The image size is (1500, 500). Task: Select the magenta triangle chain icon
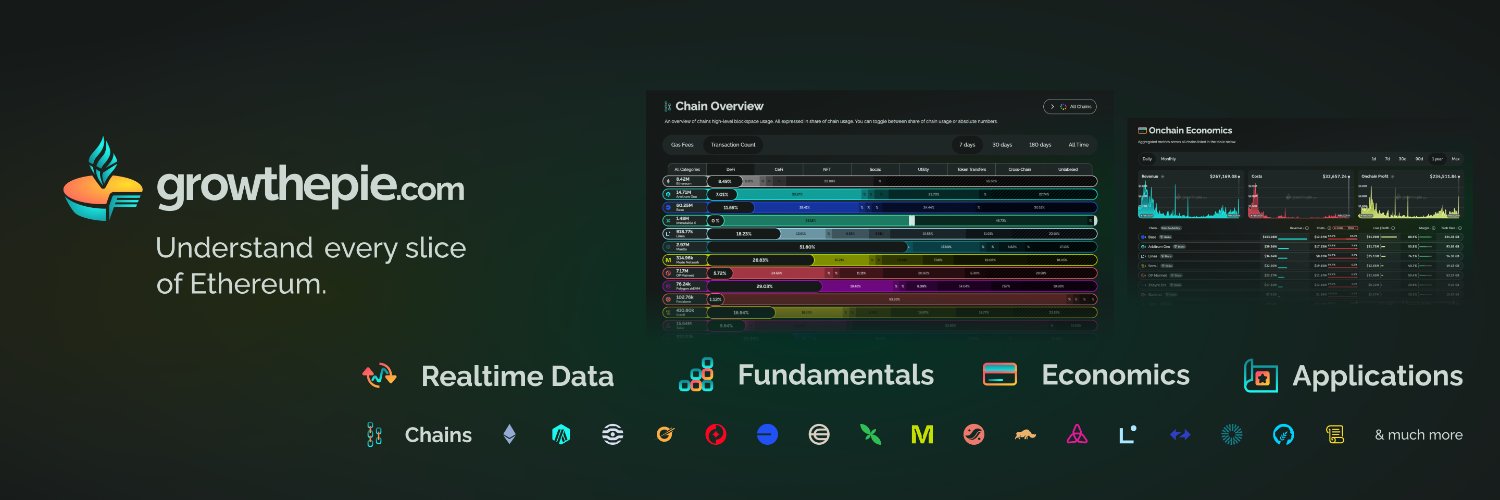coord(1077,435)
